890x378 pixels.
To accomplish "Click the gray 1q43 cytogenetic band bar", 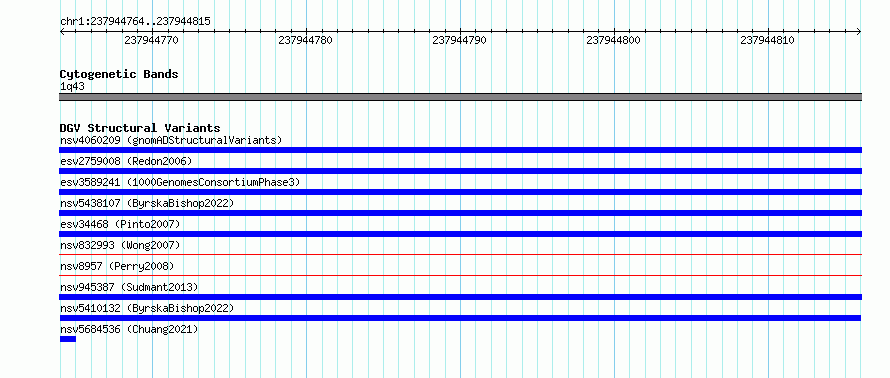I will tap(460, 97).
